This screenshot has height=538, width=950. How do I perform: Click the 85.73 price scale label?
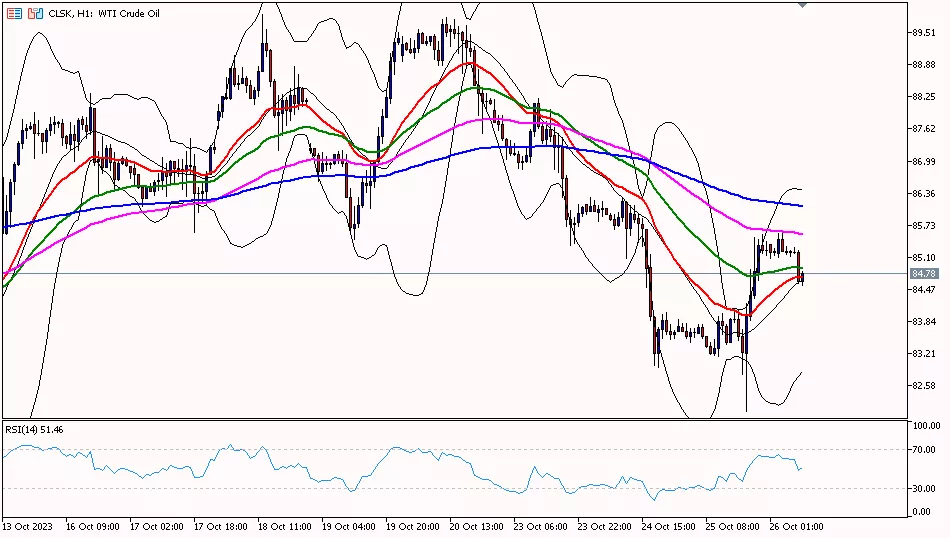click(924, 225)
